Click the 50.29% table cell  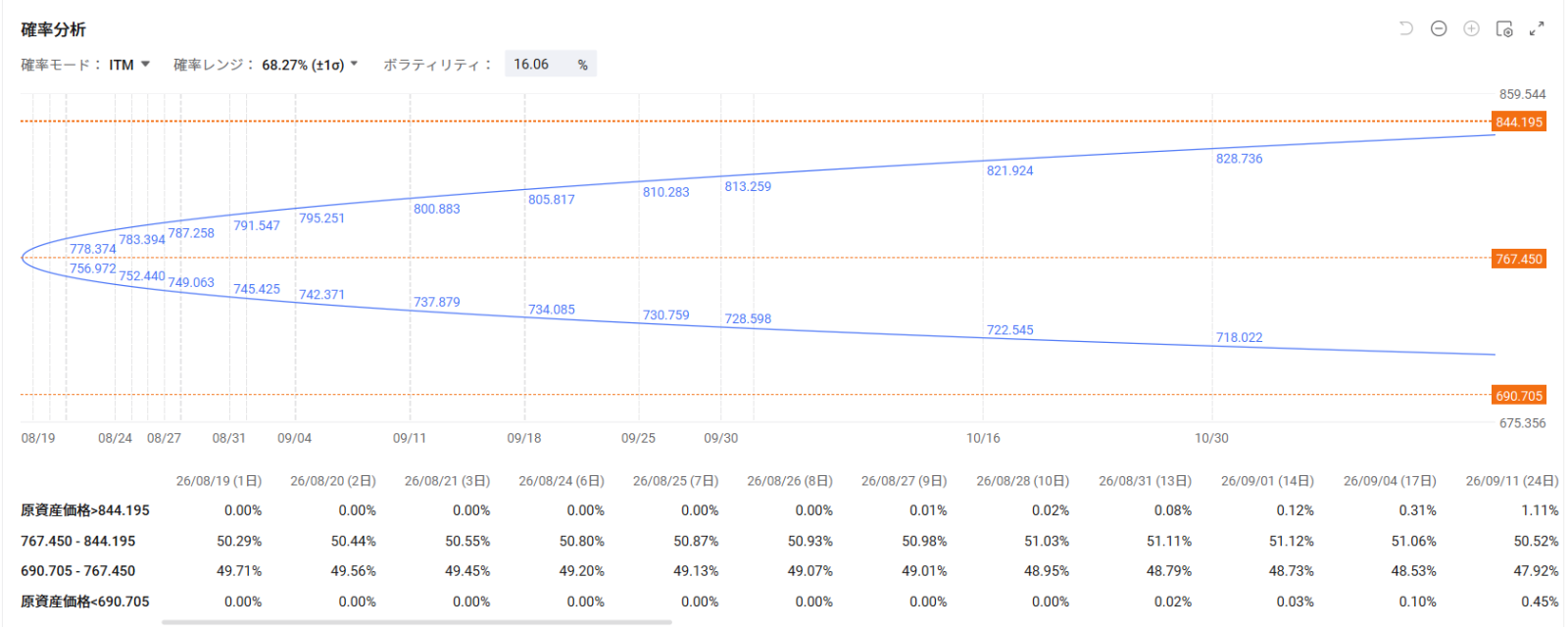(239, 541)
